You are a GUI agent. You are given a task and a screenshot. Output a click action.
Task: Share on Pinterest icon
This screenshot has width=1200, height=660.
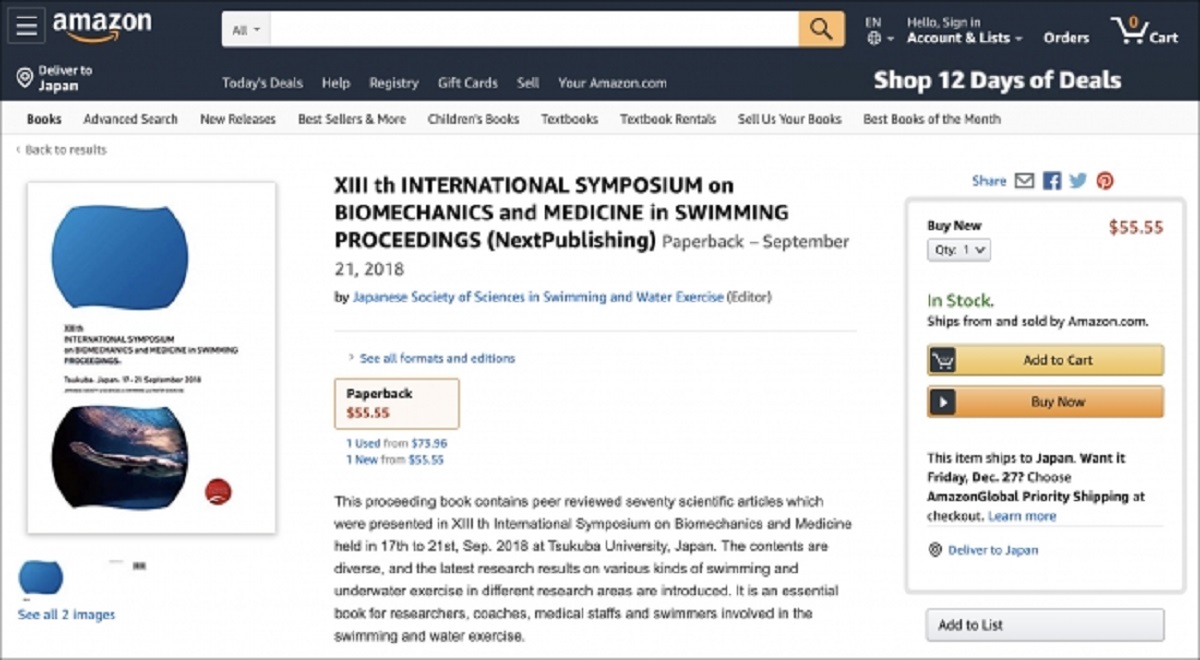tap(1105, 181)
